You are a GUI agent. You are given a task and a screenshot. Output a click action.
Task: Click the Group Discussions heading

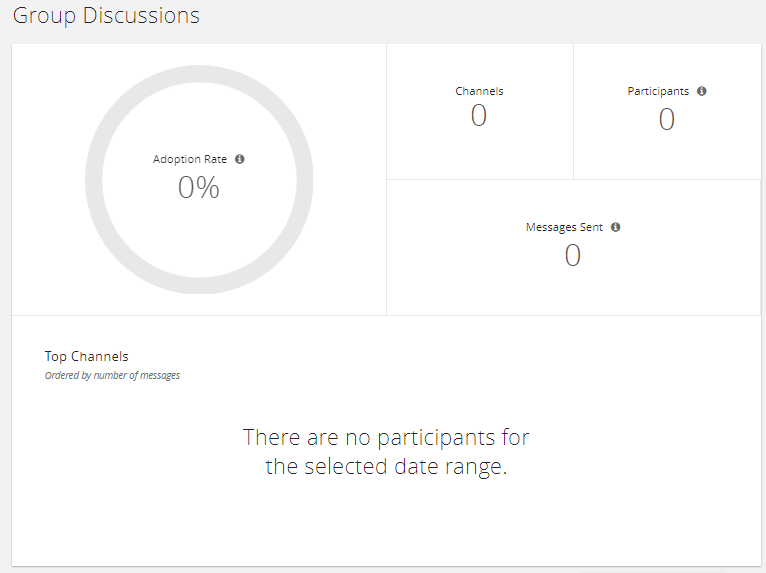106,16
